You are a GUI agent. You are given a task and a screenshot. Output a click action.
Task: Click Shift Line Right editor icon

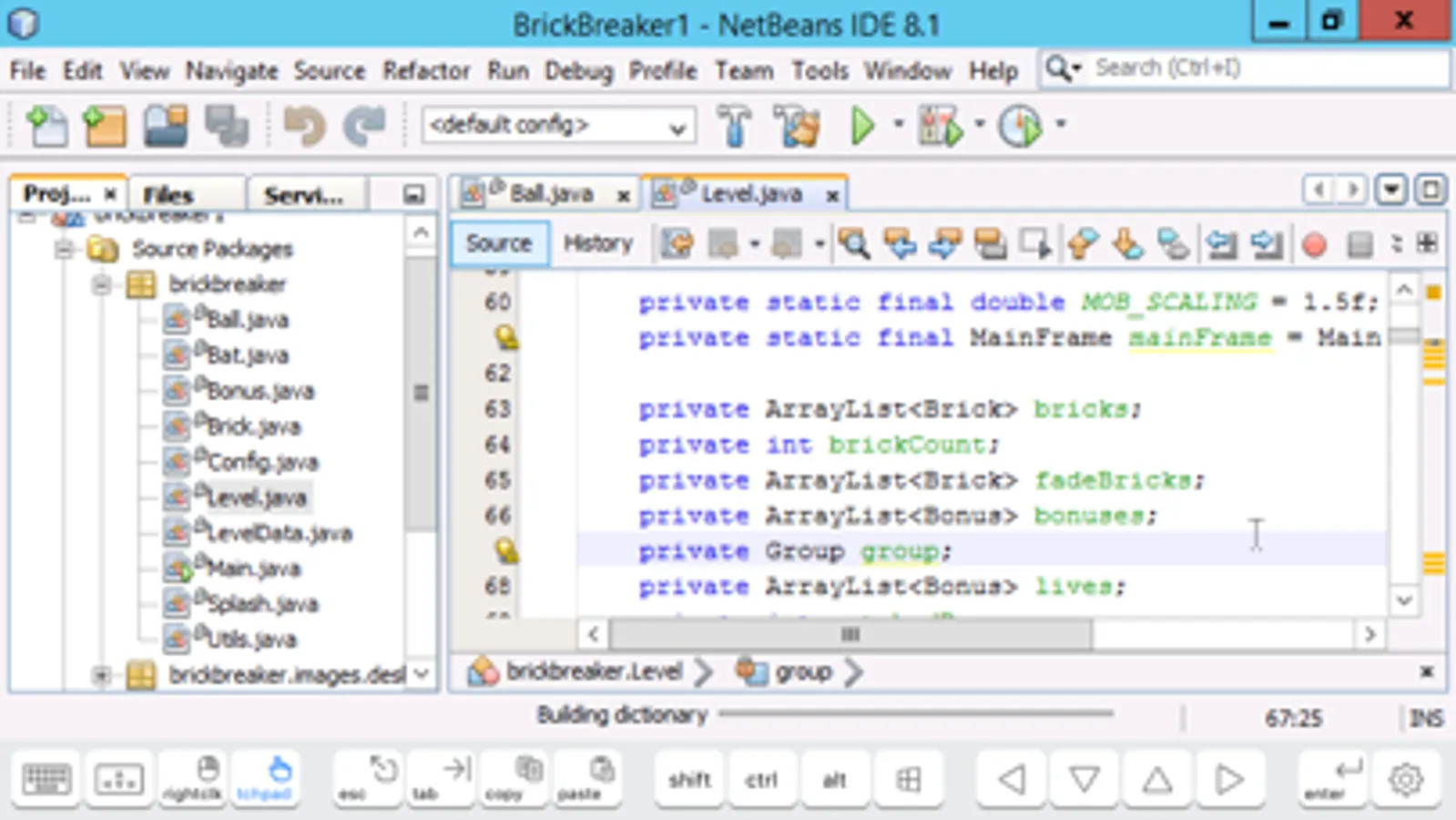pos(1267,243)
